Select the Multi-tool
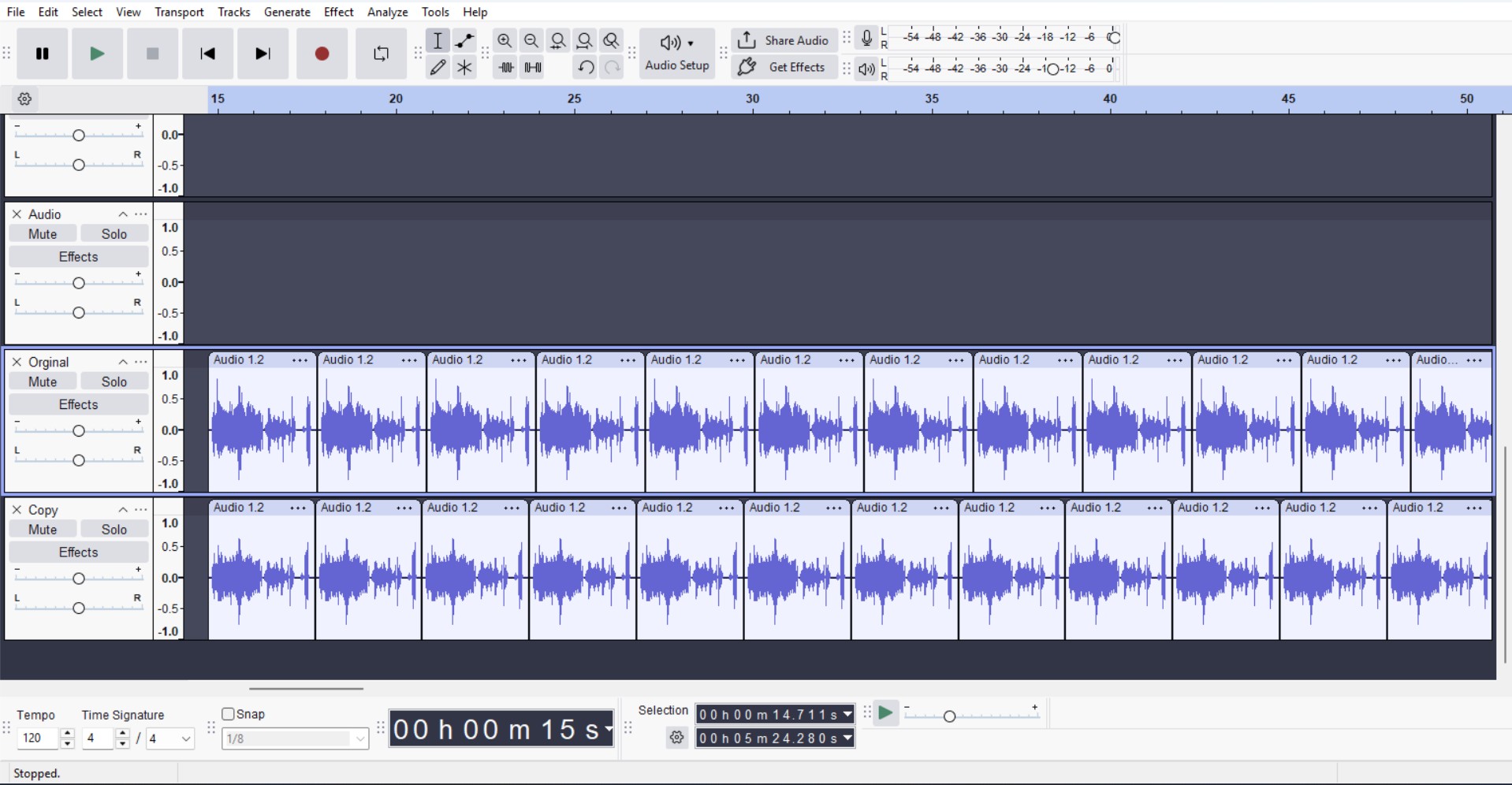This screenshot has height=785, width=1512. pyautogui.click(x=464, y=67)
